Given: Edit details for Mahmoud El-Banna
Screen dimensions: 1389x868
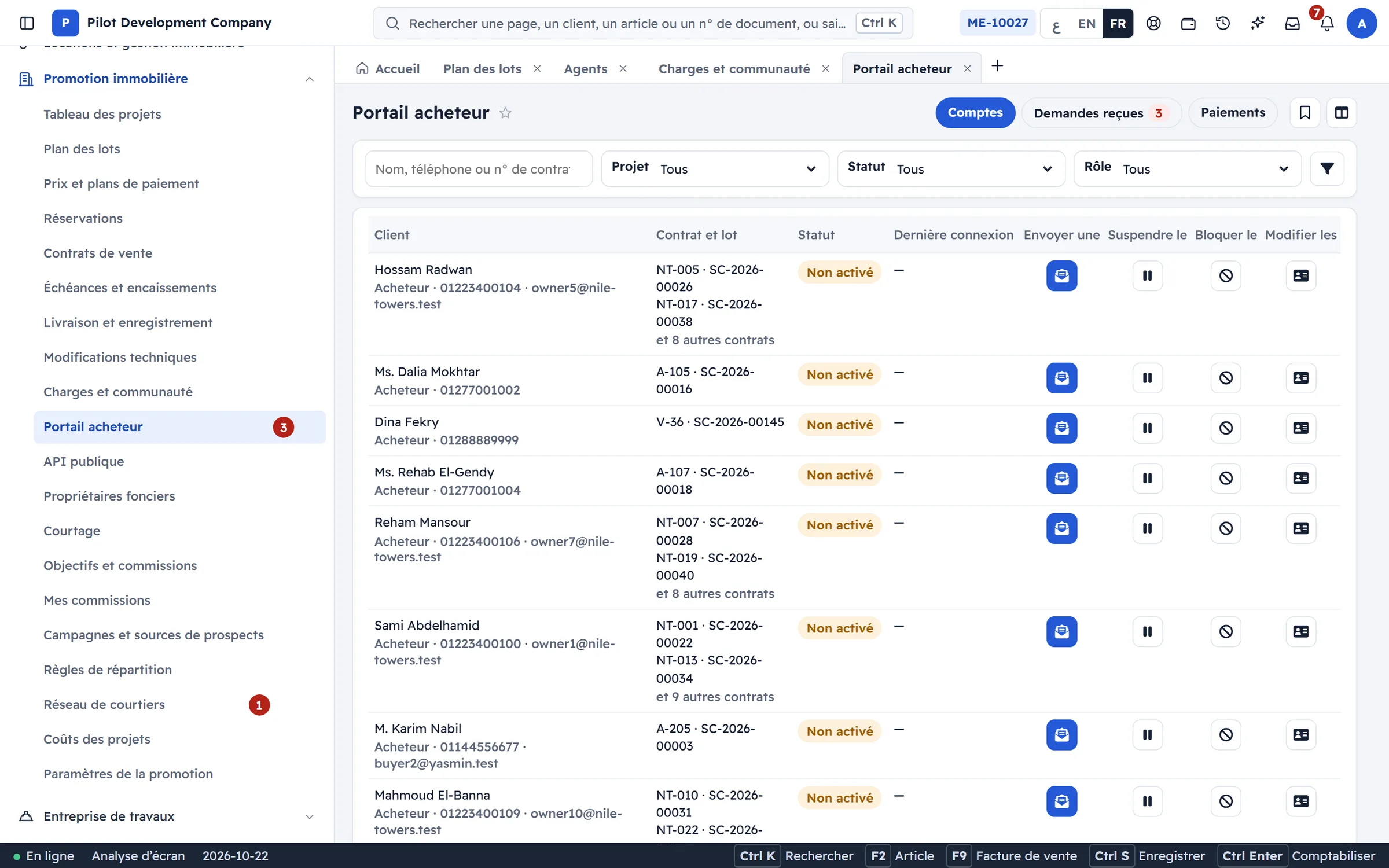Looking at the screenshot, I should click(1300, 801).
